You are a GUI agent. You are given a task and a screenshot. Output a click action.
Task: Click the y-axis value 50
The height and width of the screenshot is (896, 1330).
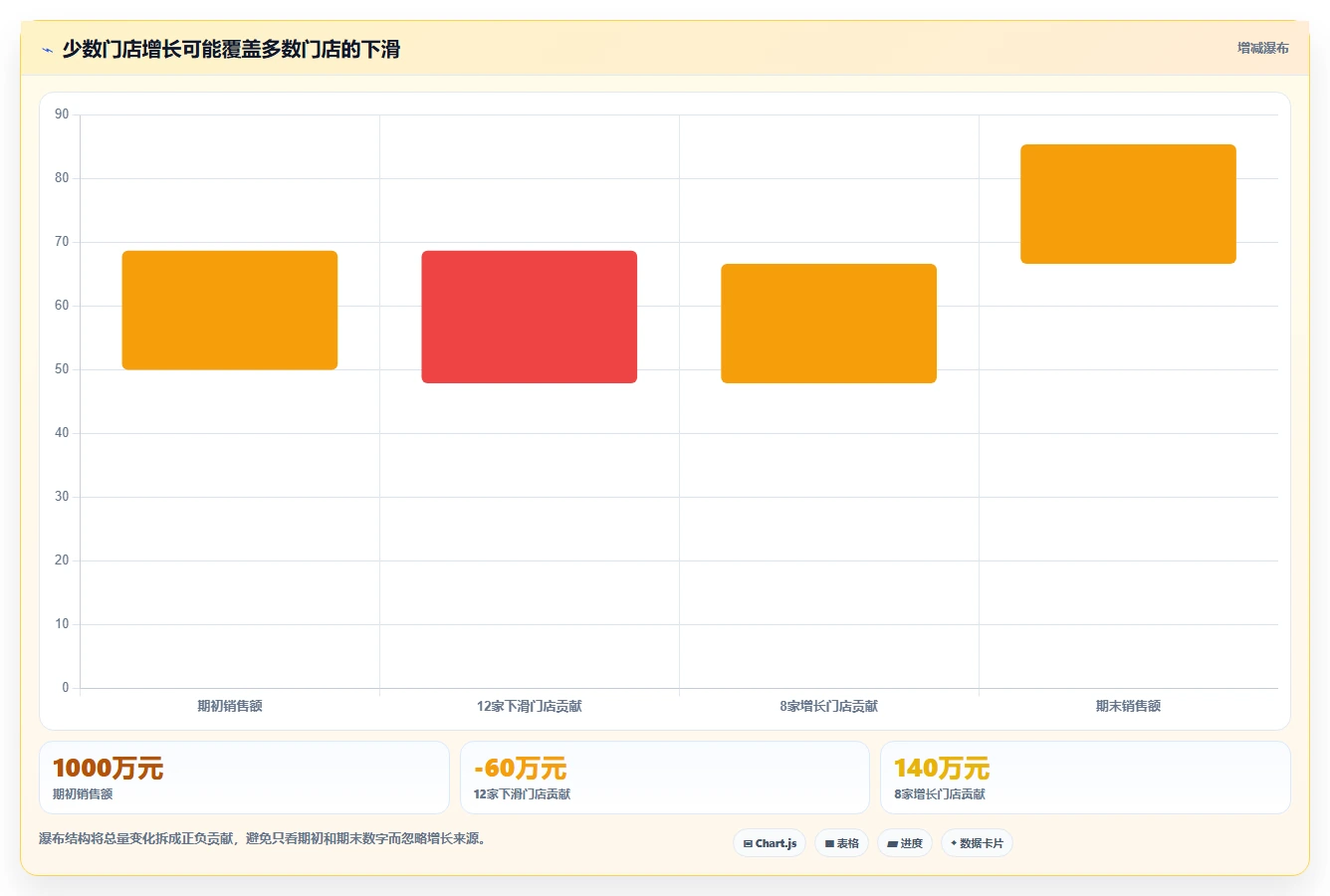click(62, 369)
